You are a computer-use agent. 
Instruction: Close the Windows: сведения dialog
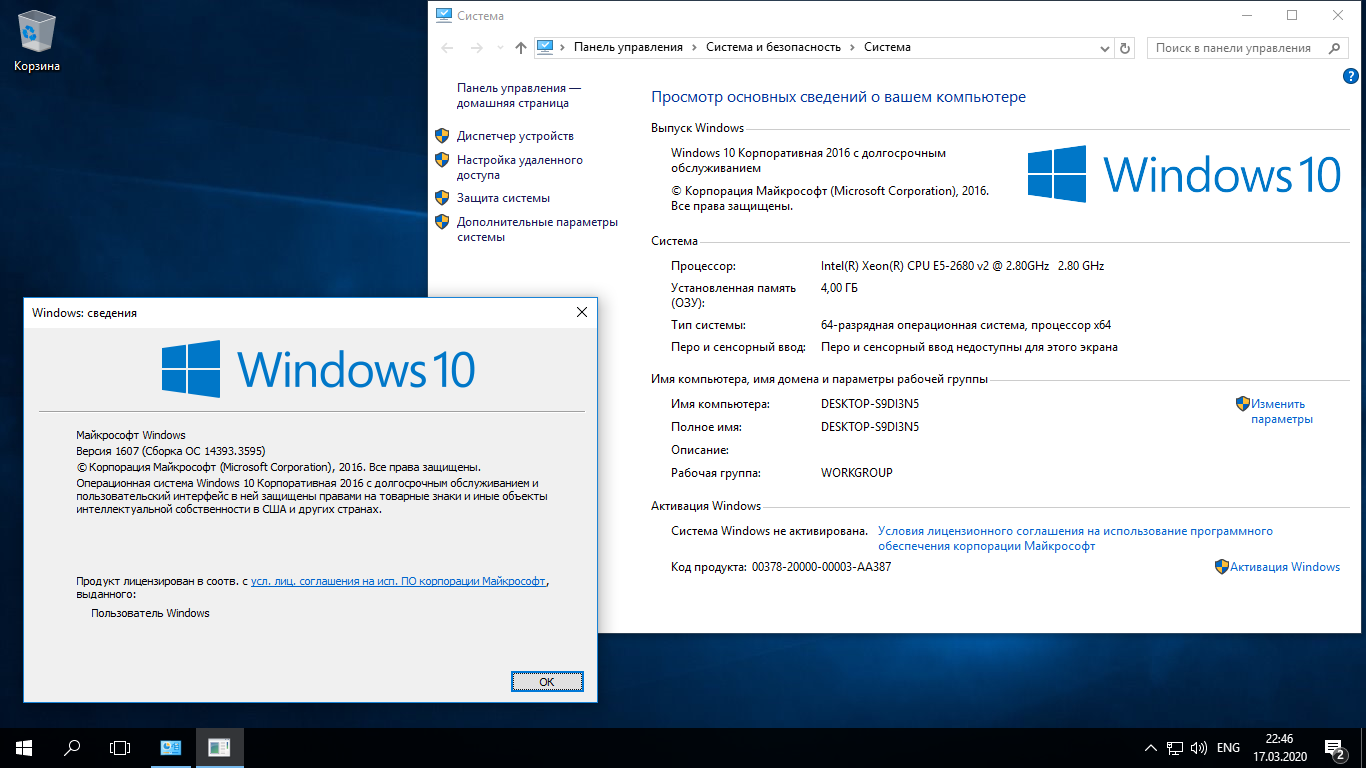pos(582,312)
